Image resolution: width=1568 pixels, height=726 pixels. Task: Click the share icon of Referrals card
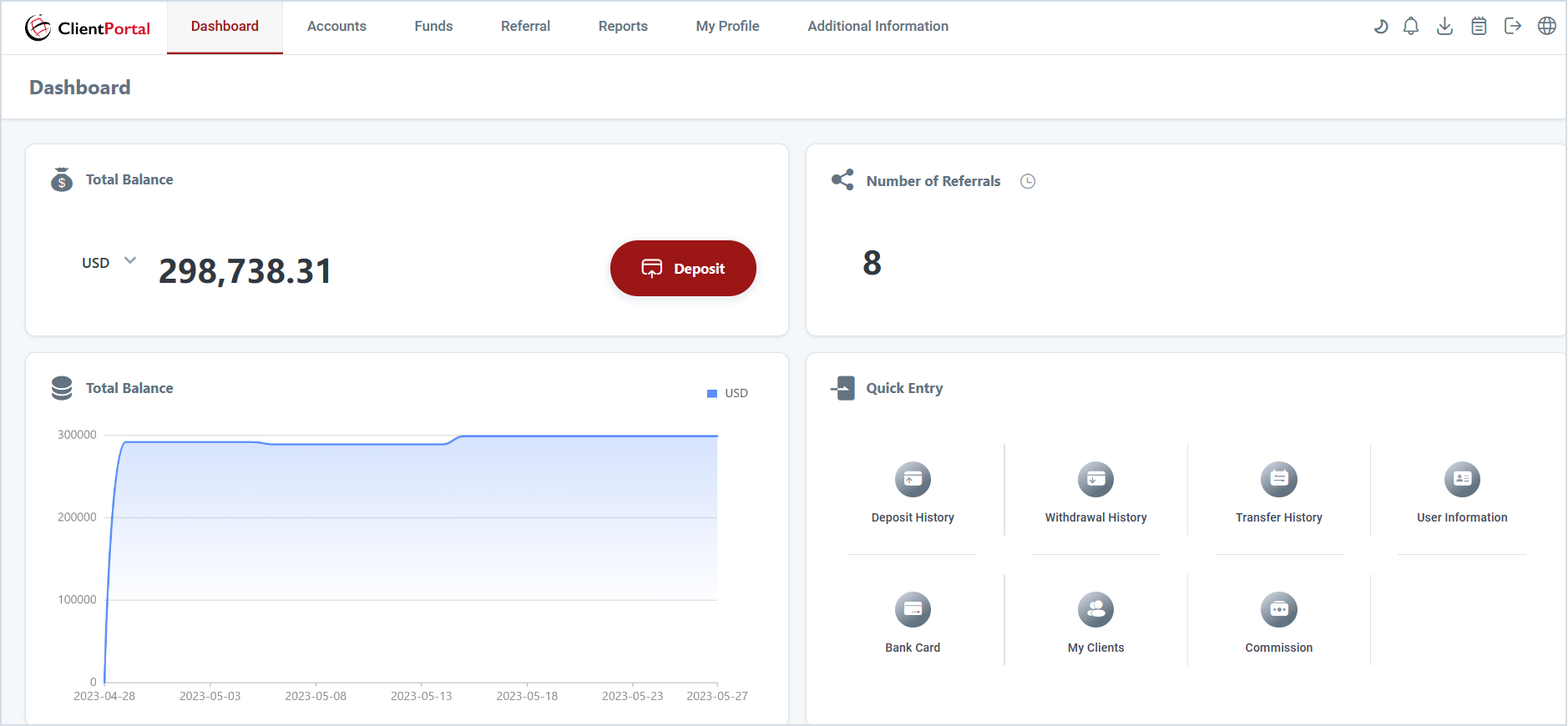842,179
